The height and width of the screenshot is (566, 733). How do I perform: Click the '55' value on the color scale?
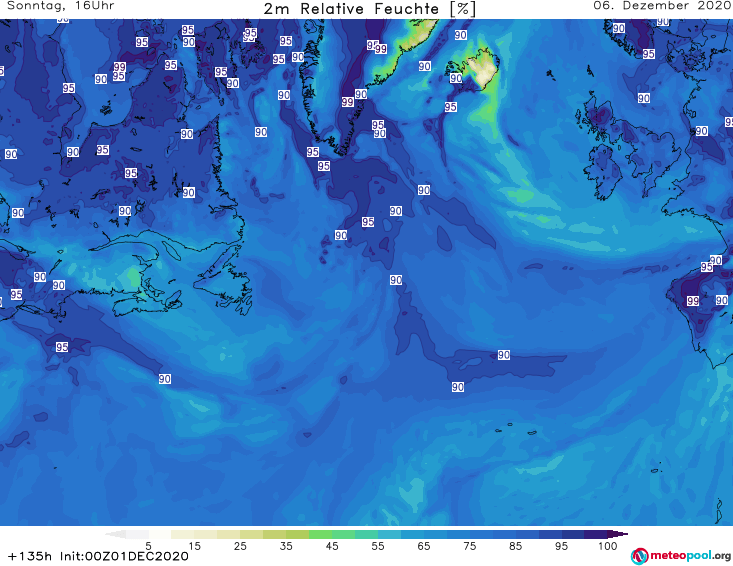[x=378, y=546]
